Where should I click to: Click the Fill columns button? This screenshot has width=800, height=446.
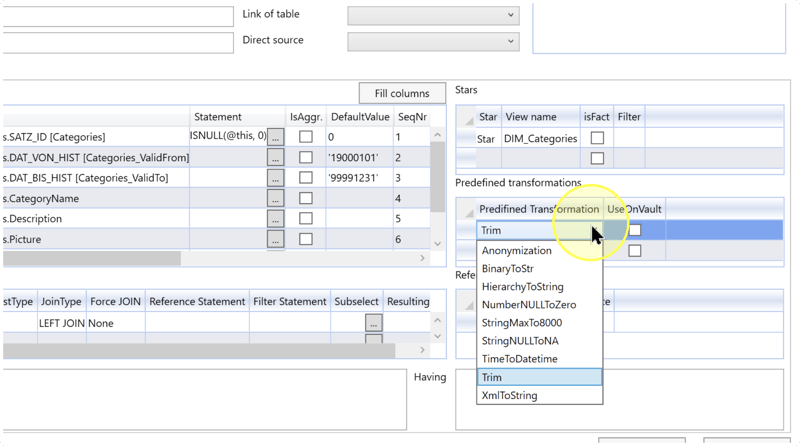point(402,93)
